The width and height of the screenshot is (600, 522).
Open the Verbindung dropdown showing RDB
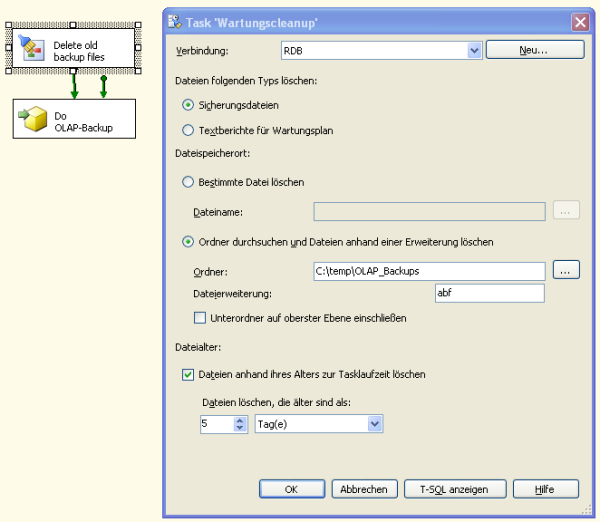474,50
